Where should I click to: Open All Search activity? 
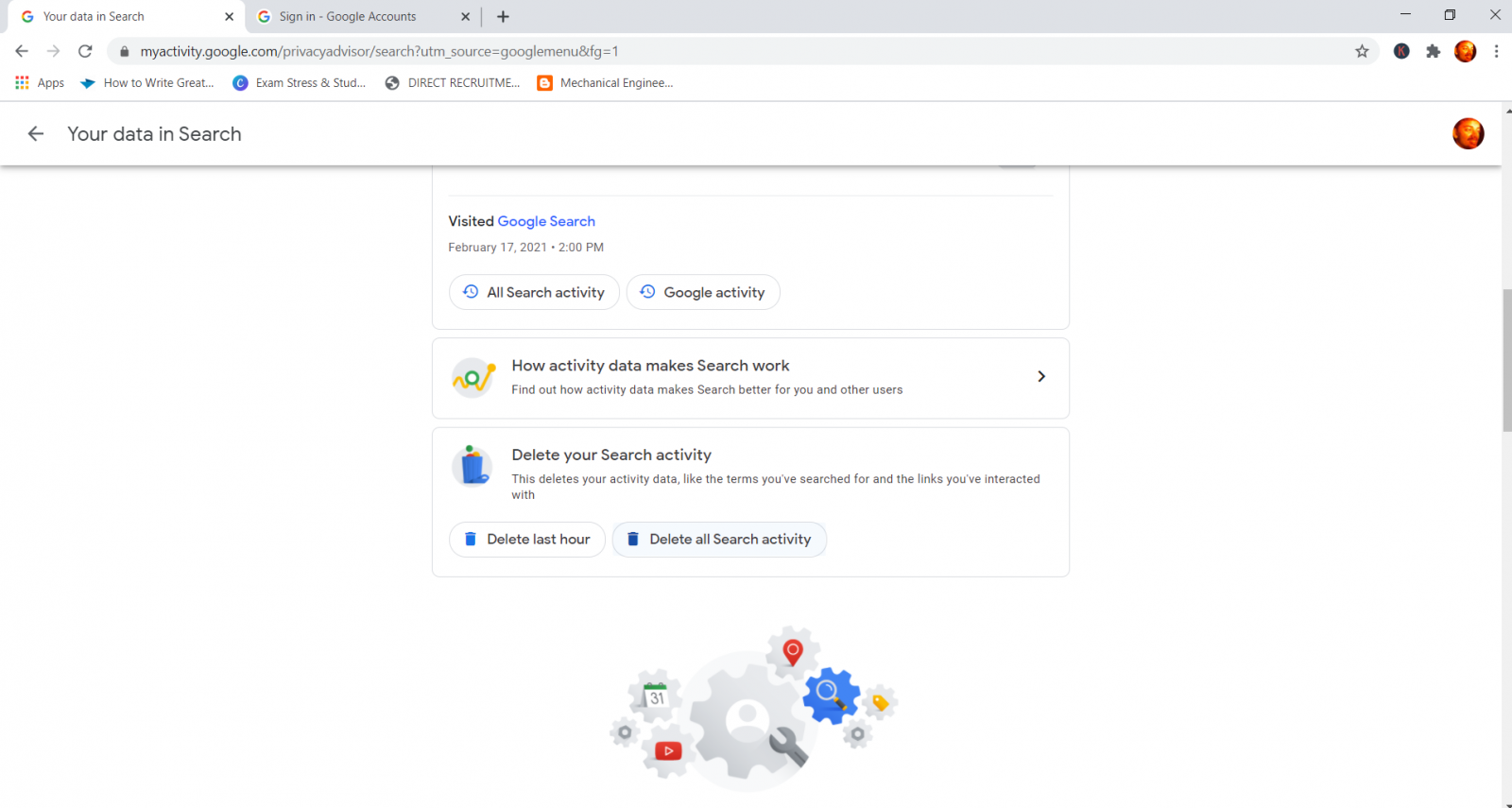pos(534,292)
